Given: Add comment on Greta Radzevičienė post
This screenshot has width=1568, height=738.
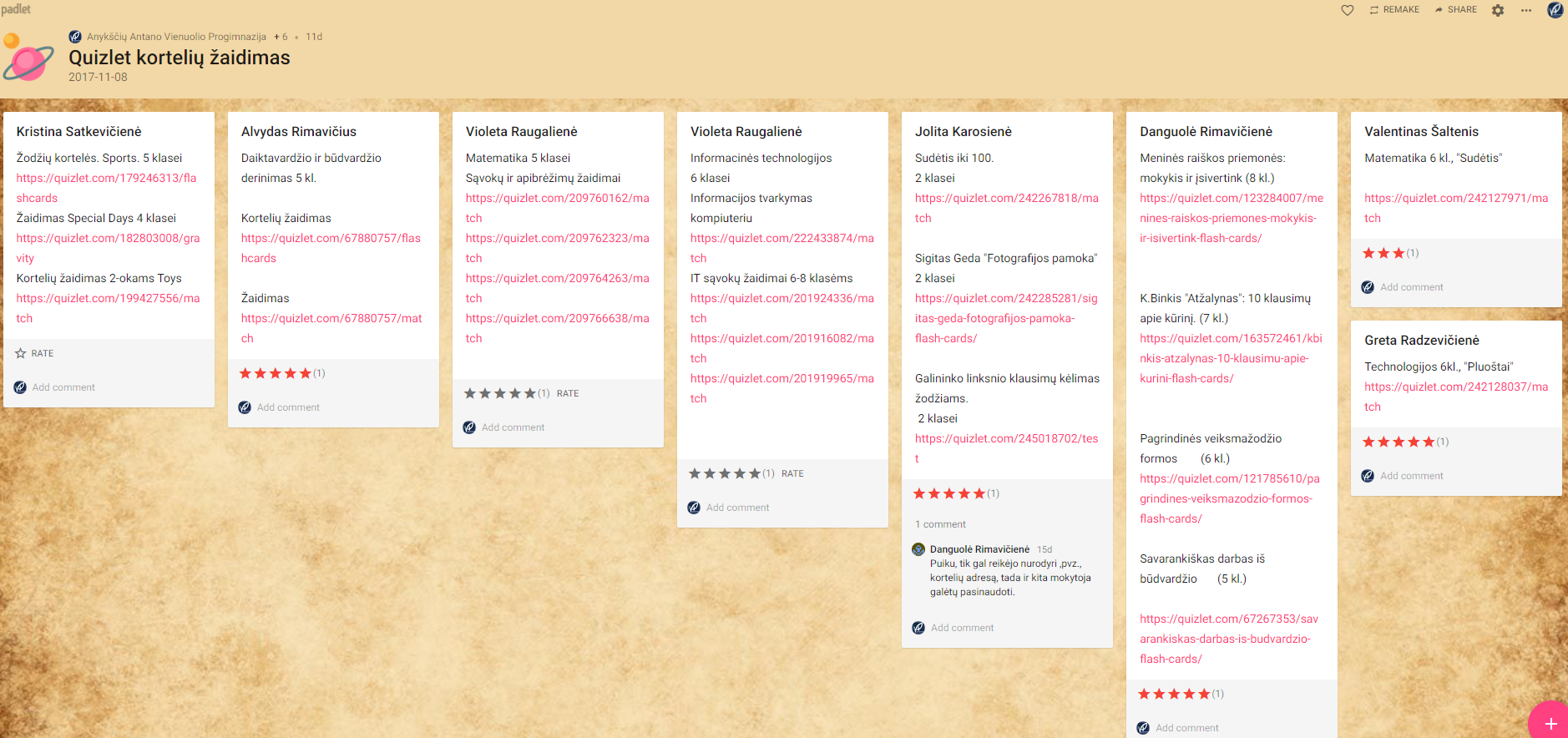Looking at the screenshot, I should click(x=1411, y=476).
